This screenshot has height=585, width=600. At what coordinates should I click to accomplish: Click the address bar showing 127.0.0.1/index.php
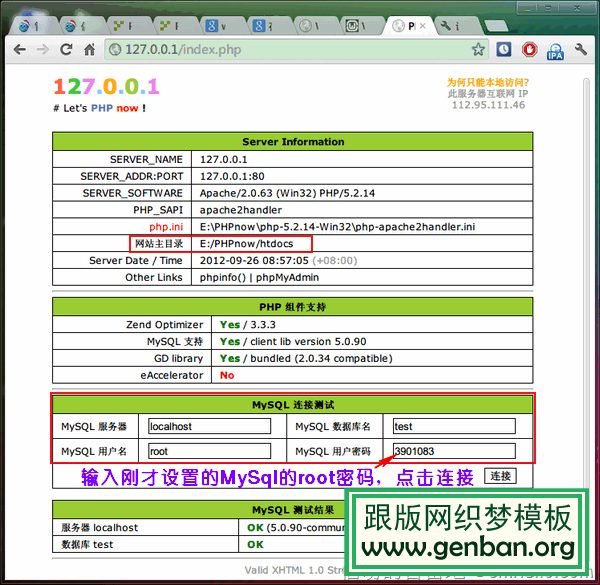pos(297,49)
